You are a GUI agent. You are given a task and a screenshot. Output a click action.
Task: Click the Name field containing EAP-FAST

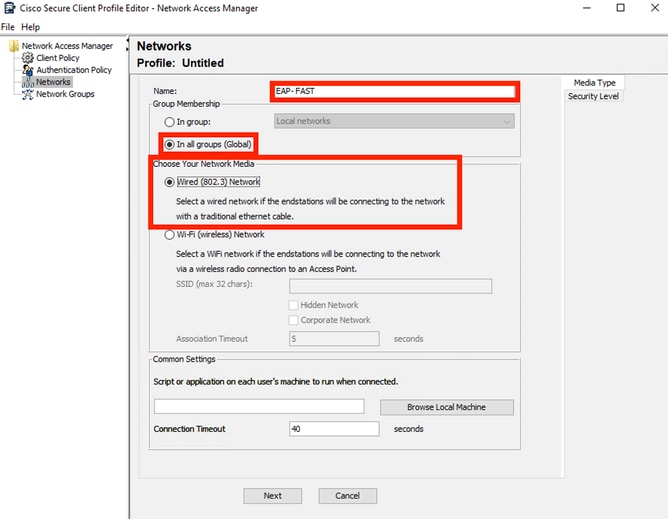(x=395, y=91)
